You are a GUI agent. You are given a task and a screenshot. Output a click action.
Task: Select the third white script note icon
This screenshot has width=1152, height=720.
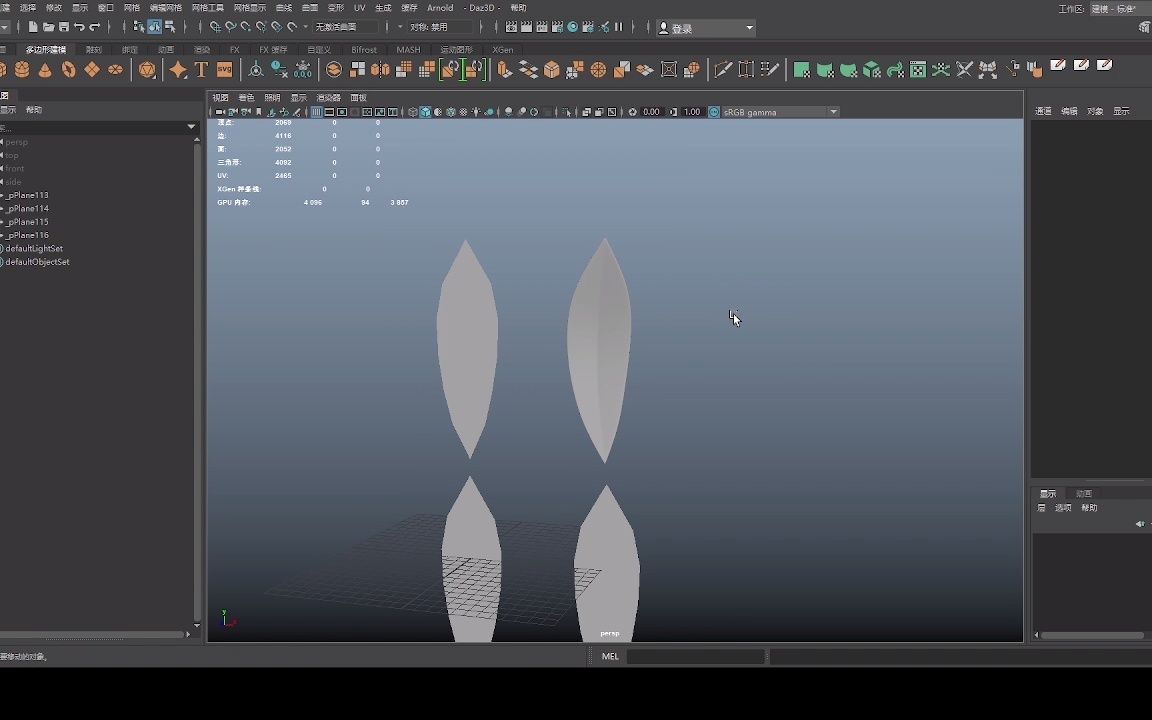pyautogui.click(x=1104, y=65)
